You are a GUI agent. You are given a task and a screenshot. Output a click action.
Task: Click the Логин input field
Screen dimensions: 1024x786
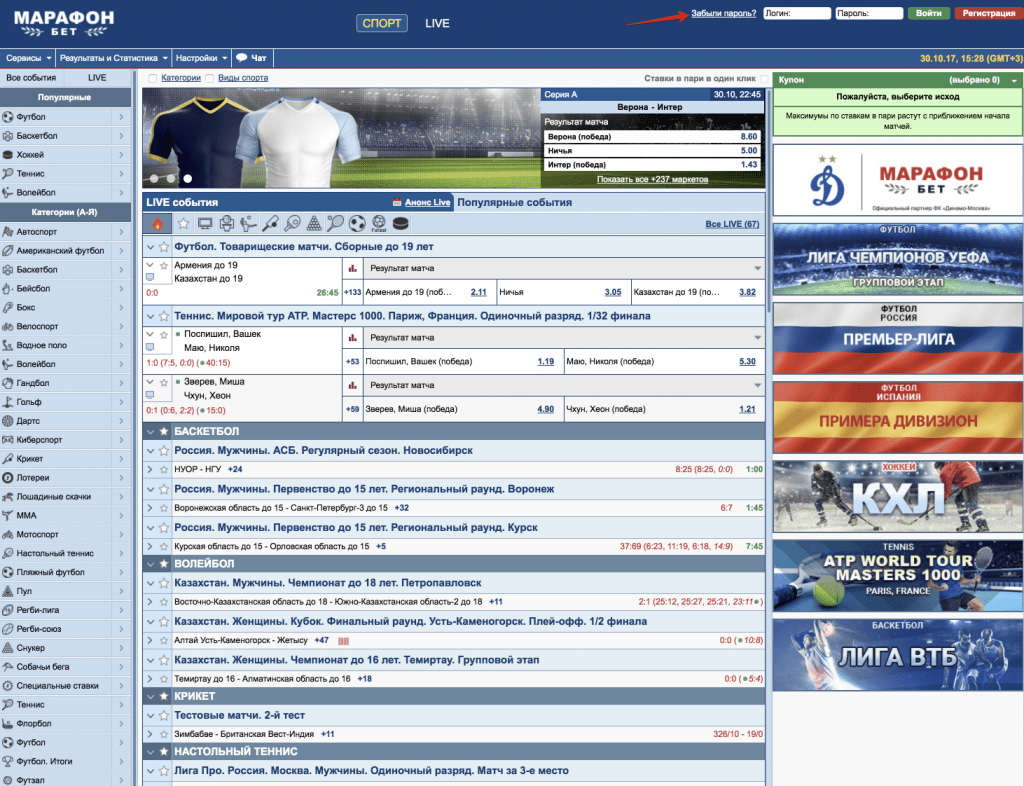(x=797, y=14)
